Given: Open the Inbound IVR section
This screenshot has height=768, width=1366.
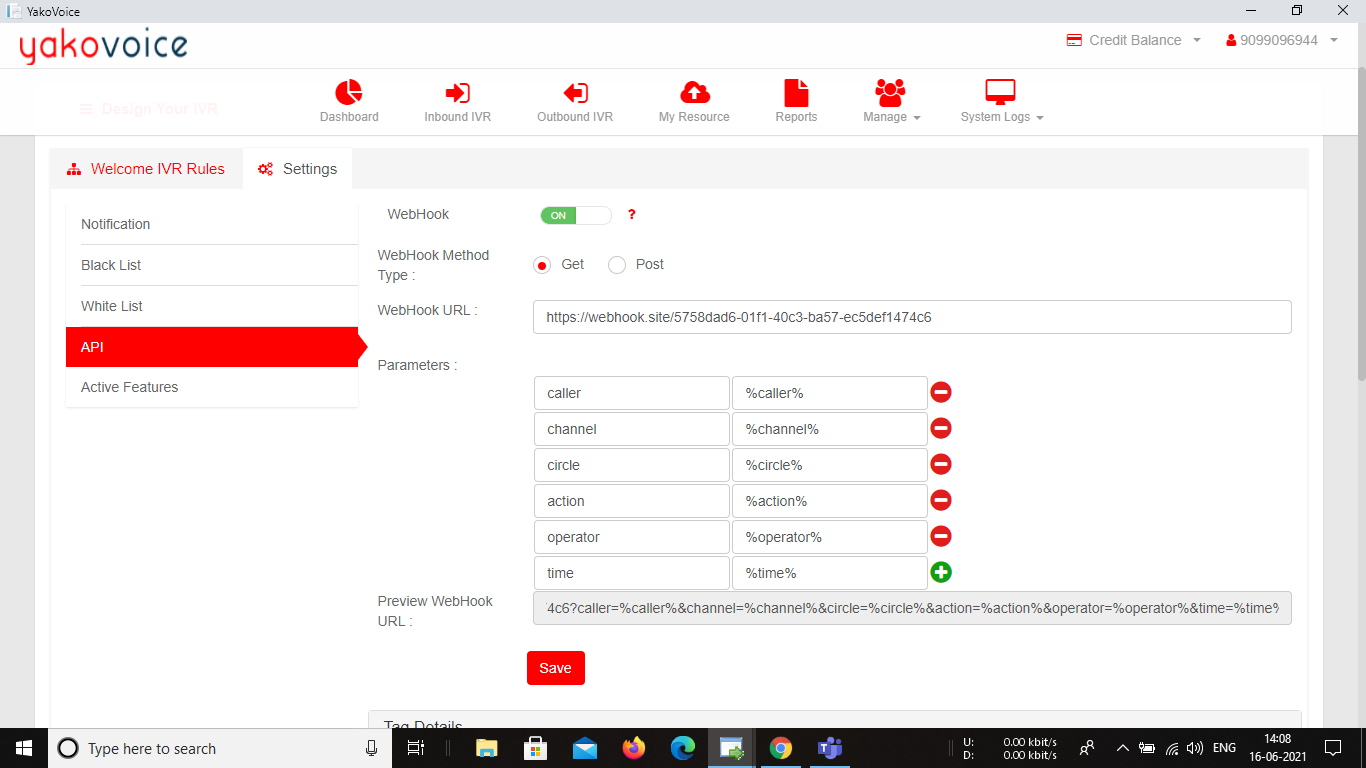Looking at the screenshot, I should tap(457, 94).
